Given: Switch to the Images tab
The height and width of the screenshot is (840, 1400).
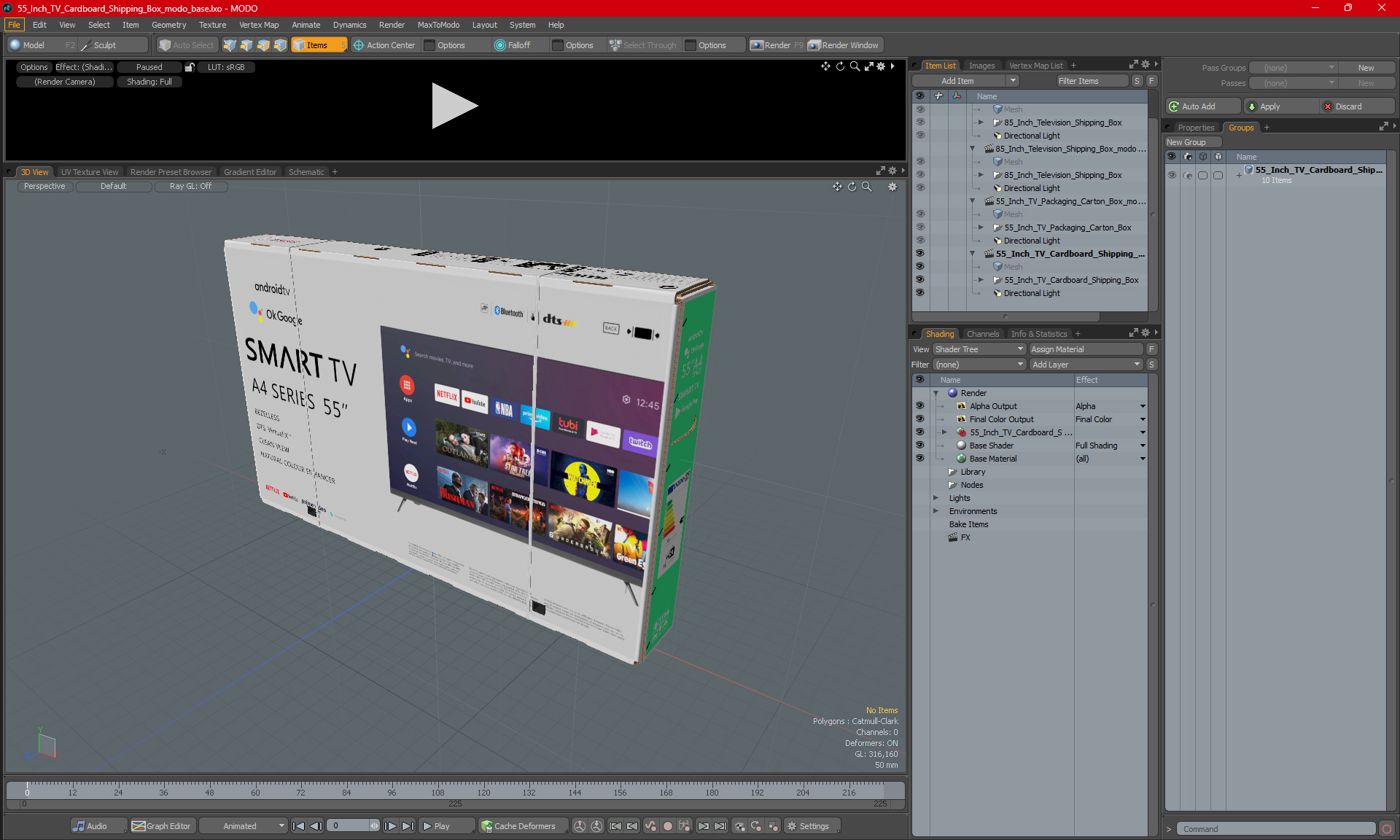Looking at the screenshot, I should coord(981,66).
